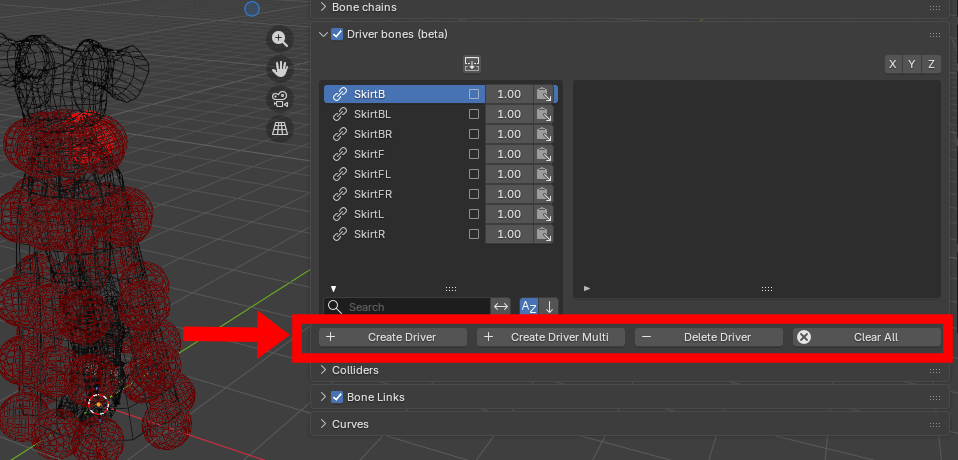958x460 pixels.
Task: Click the invert filter arrows icon
Action: coord(501,307)
